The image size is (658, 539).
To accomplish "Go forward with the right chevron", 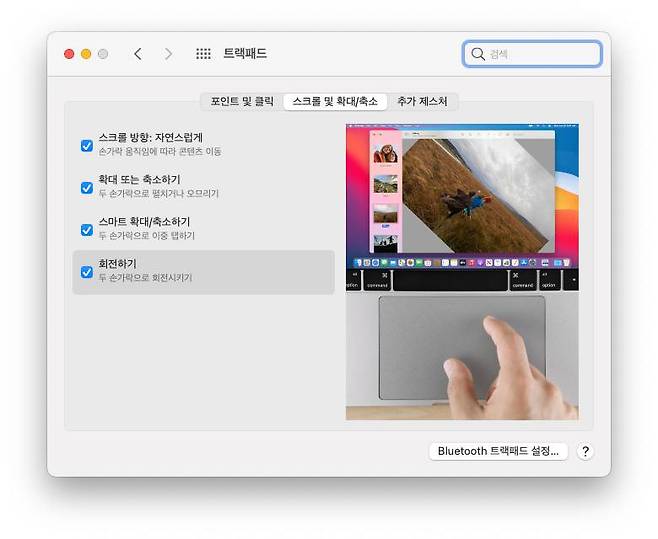I will coord(168,54).
